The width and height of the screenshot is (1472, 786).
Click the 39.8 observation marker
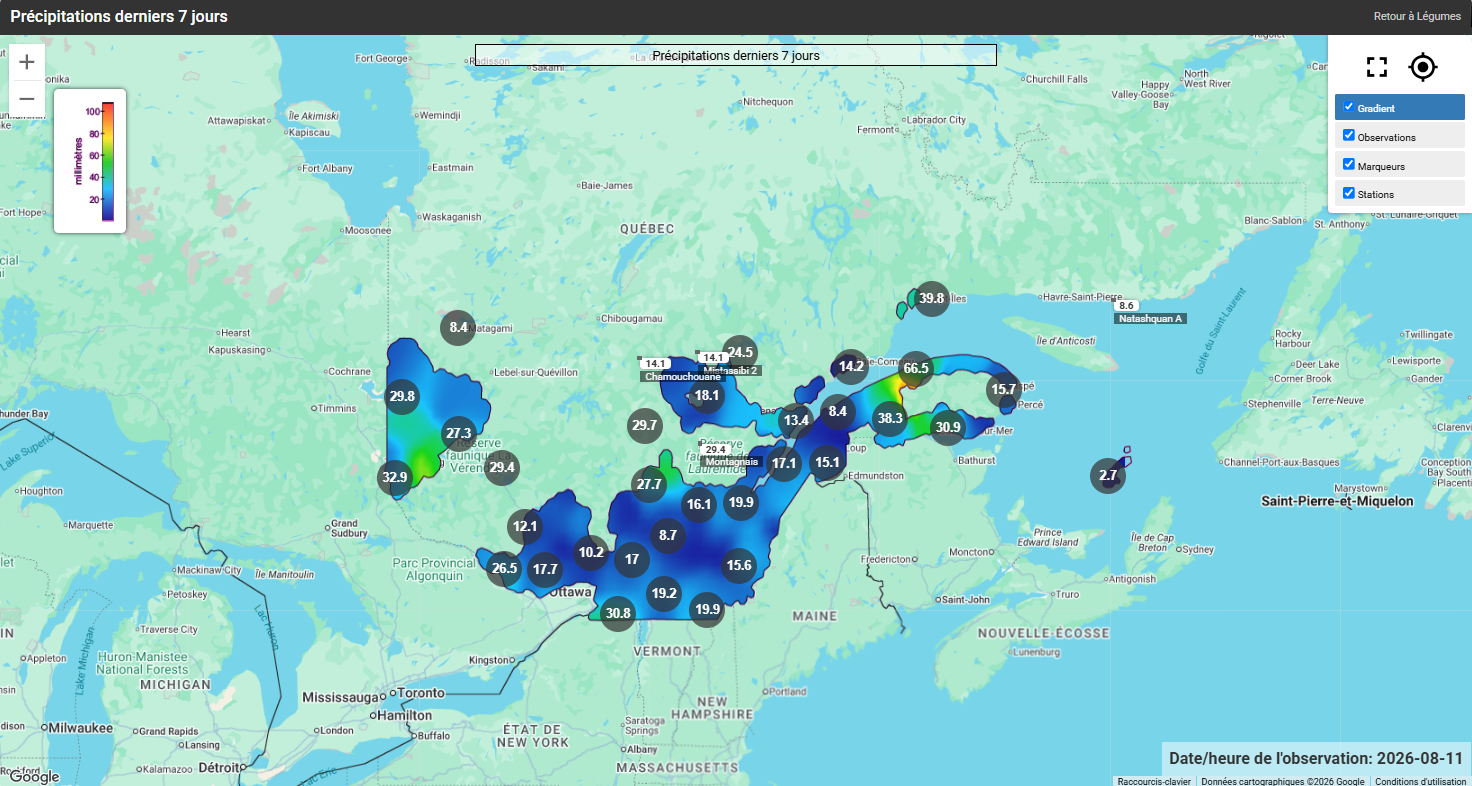(x=932, y=298)
